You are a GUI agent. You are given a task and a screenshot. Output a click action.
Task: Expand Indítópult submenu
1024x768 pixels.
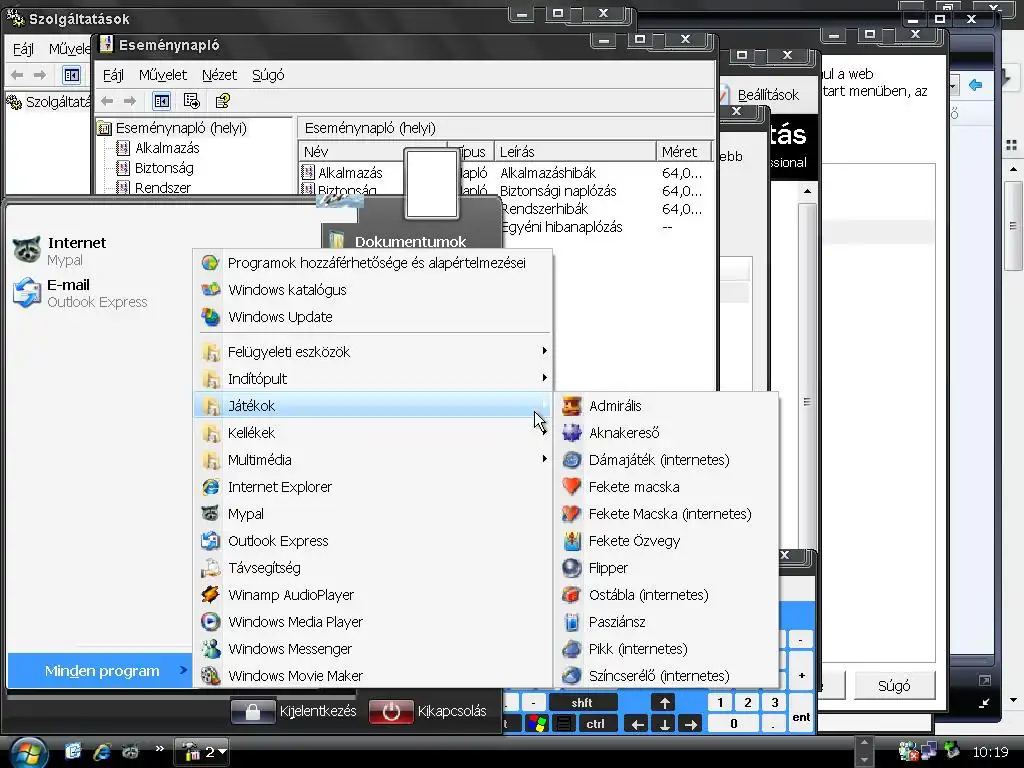(373, 379)
